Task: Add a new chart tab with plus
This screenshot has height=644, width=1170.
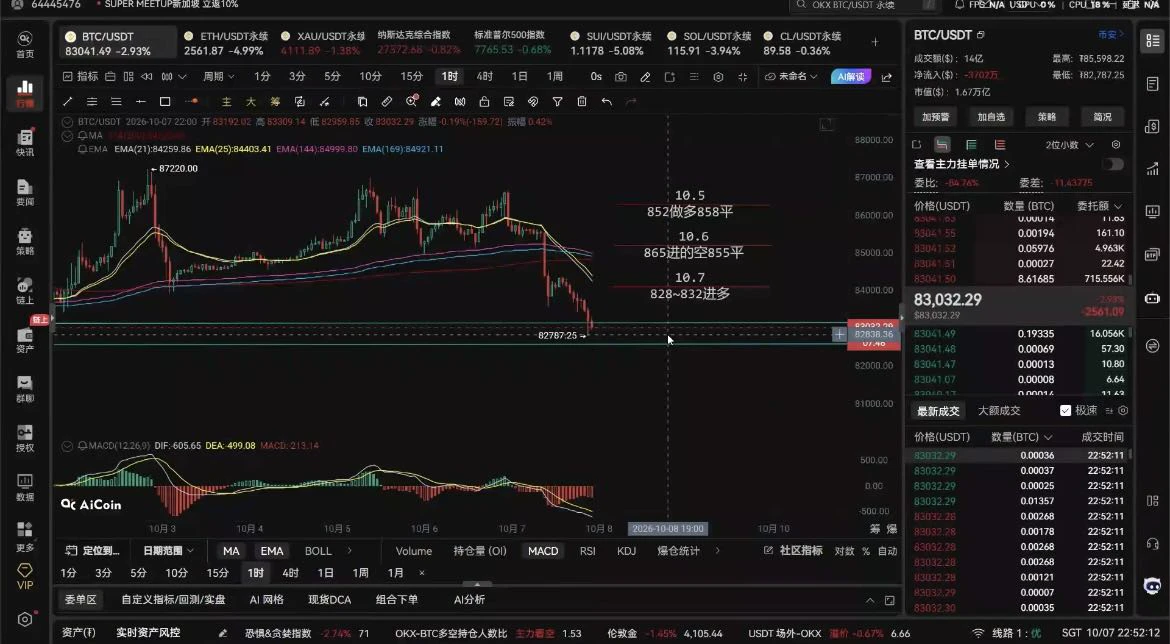Action: [x=875, y=43]
